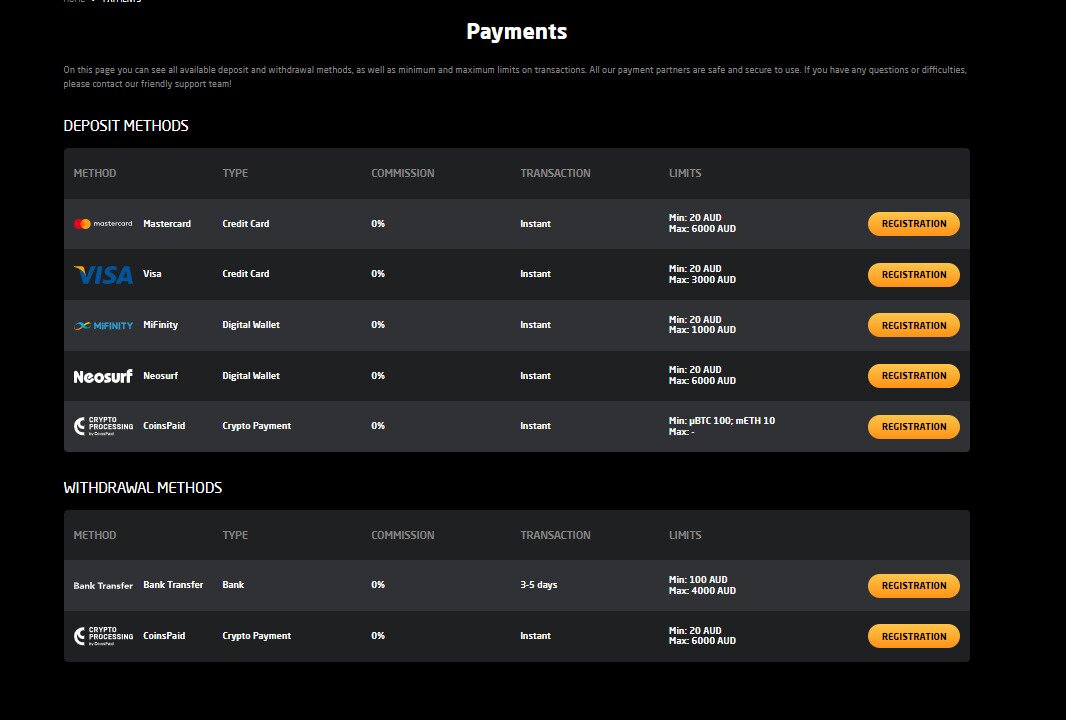
Task: Click the Bank type cell in withdrawal methods
Action: tap(233, 585)
